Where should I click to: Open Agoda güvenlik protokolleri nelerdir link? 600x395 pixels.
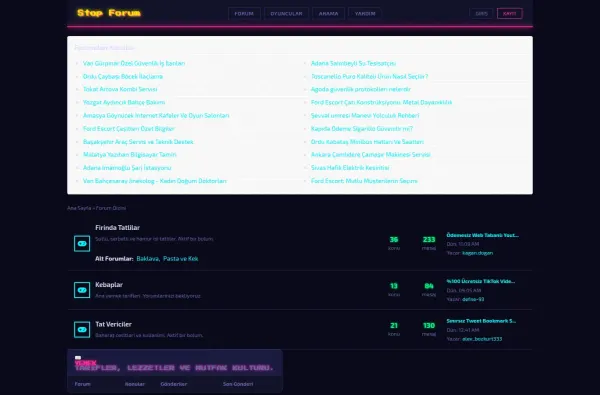tap(360, 89)
